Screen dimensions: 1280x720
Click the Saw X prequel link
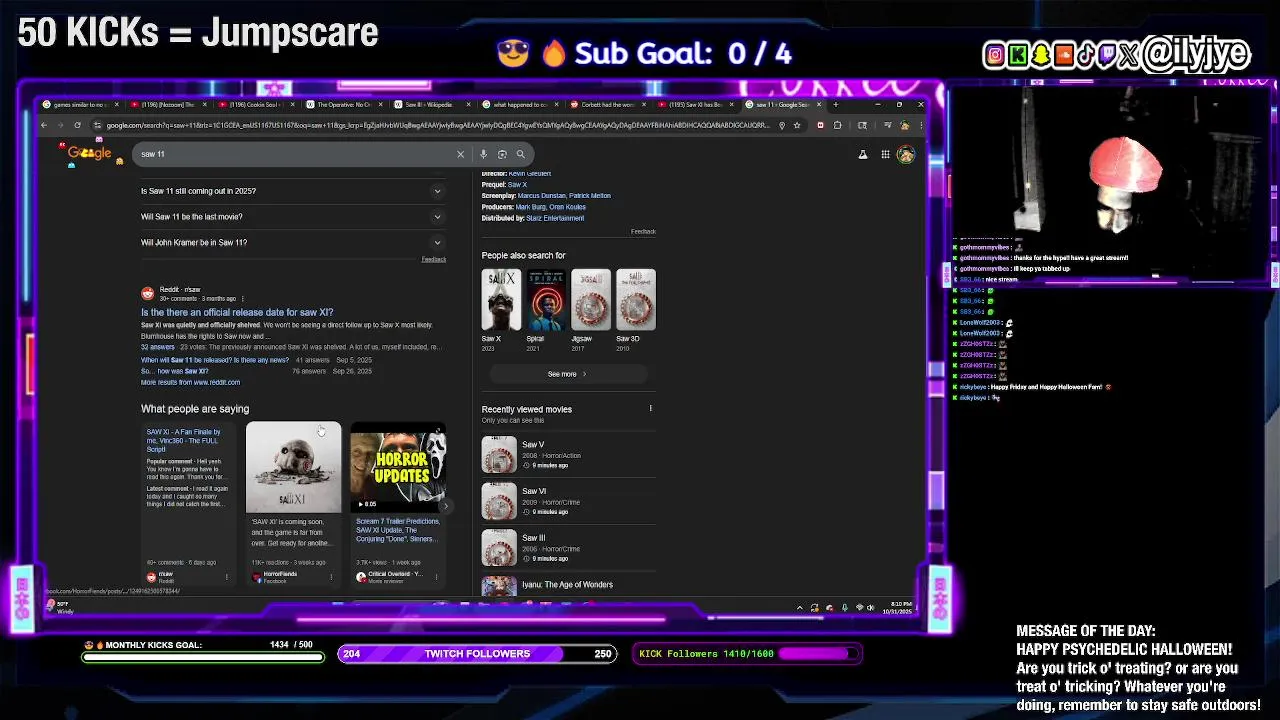click(x=517, y=185)
